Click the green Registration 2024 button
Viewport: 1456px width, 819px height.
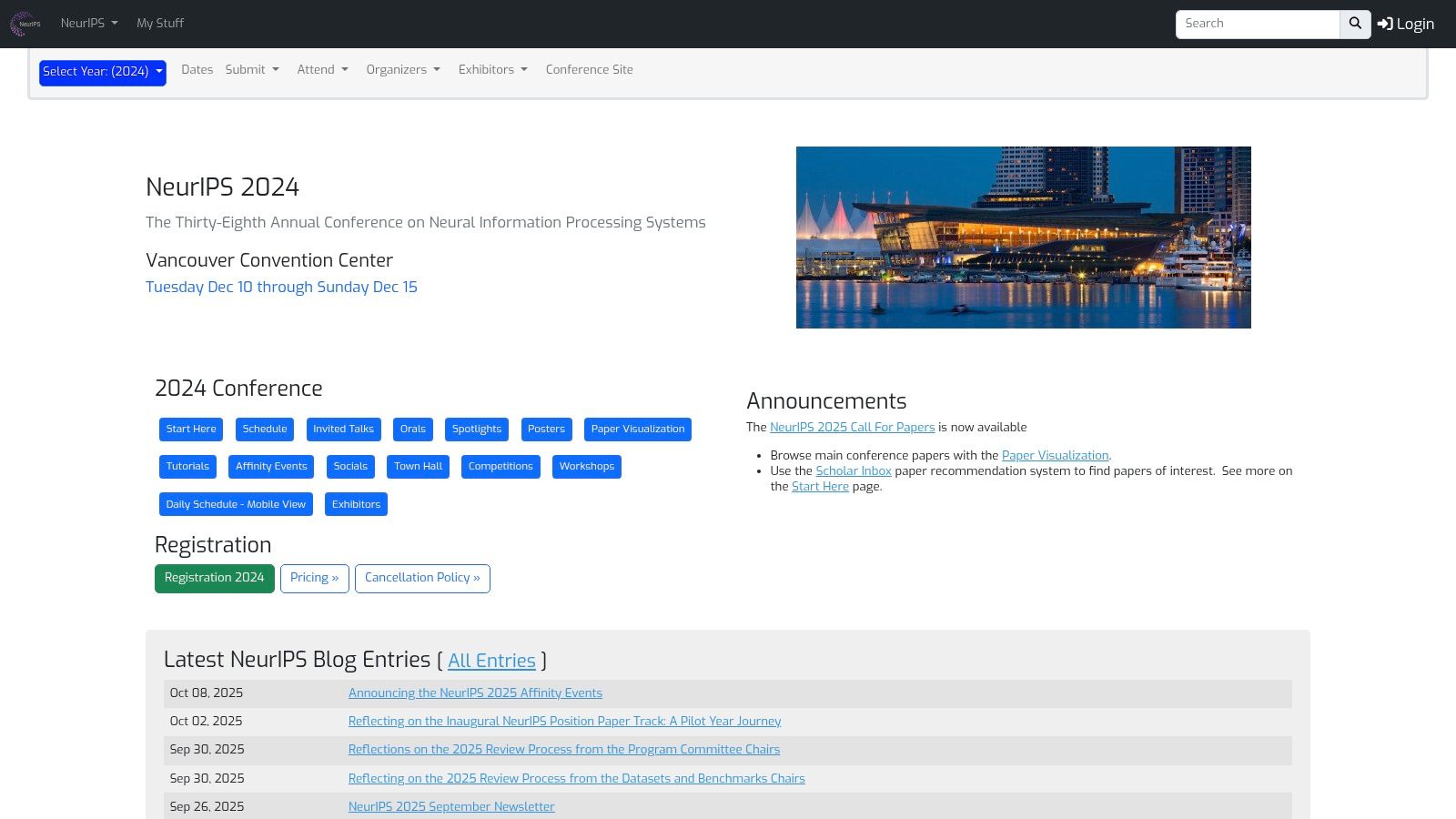[214, 579]
